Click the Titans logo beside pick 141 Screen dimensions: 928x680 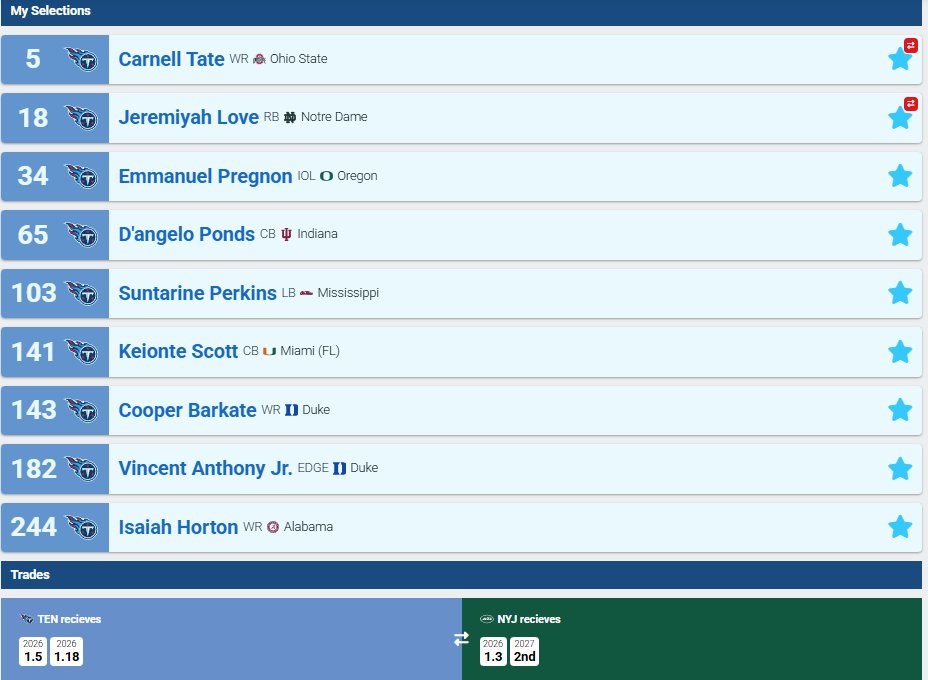81,352
